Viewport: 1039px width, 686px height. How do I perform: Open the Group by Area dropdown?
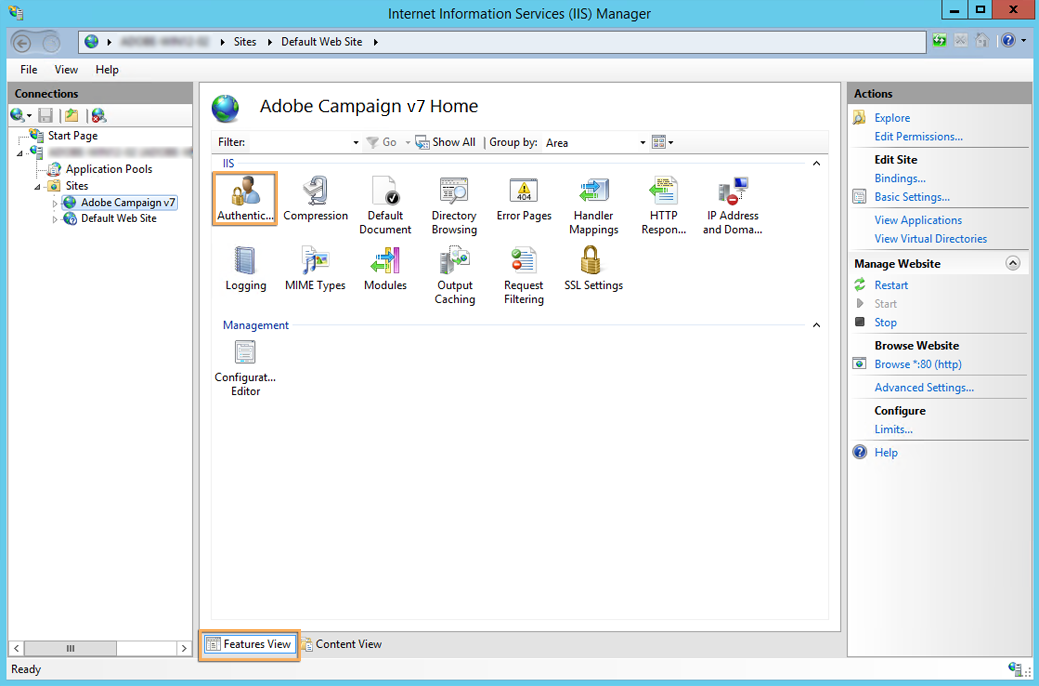tap(642, 143)
